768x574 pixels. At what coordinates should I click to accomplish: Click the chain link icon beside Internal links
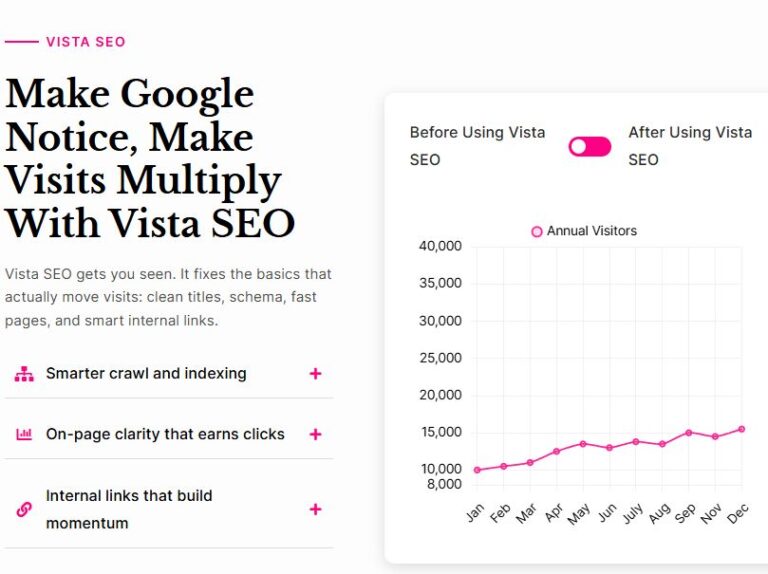click(24, 509)
